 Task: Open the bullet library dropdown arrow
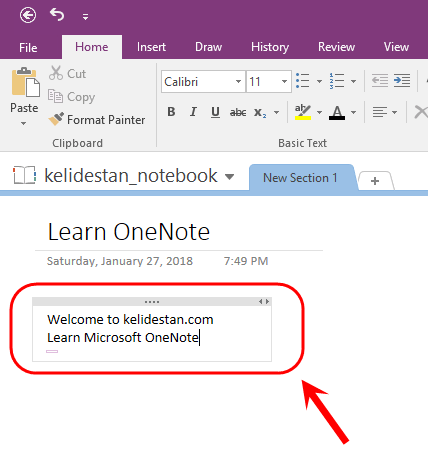319,81
